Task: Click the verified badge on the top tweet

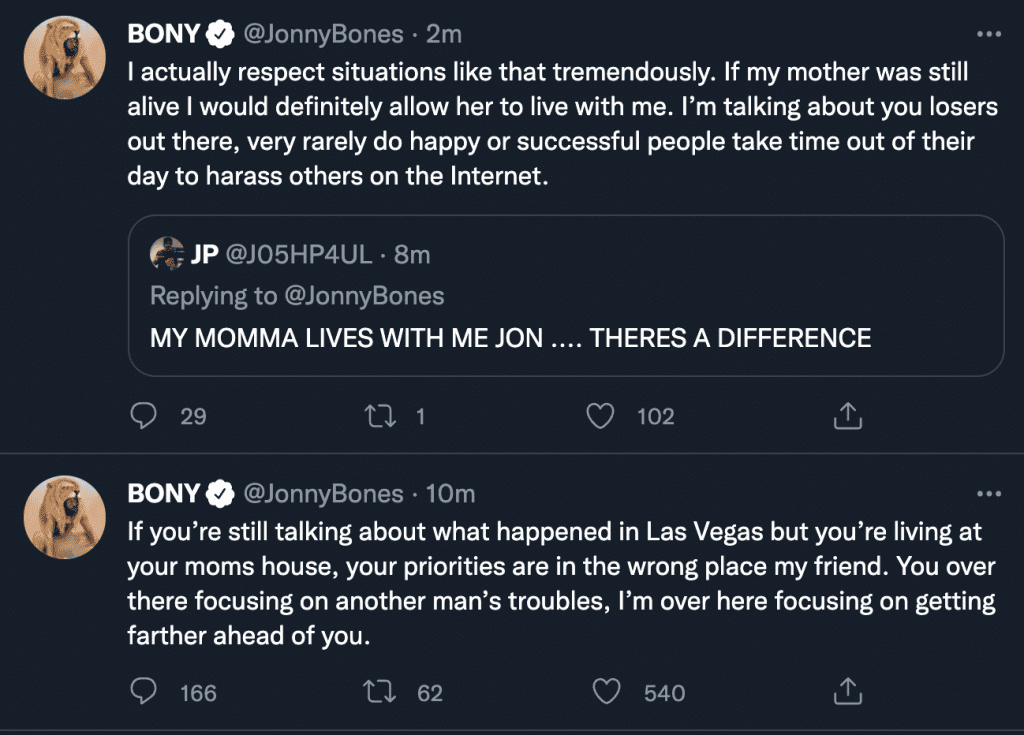Action: 219,34
